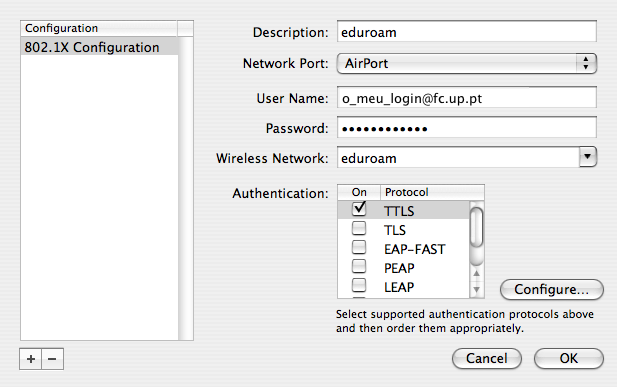Add a new configuration with plus button

point(30,359)
